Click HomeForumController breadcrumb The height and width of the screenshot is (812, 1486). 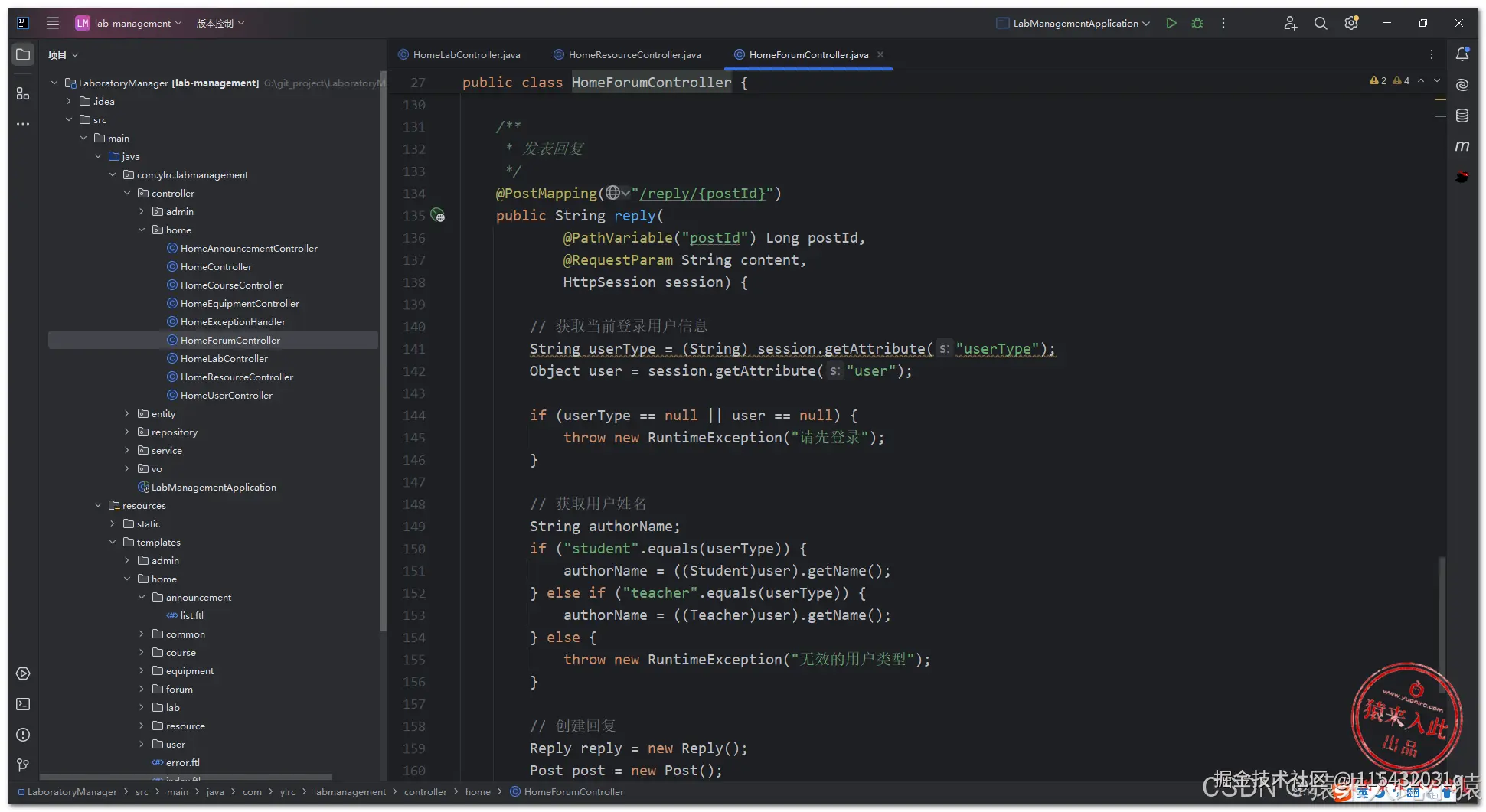(567, 791)
